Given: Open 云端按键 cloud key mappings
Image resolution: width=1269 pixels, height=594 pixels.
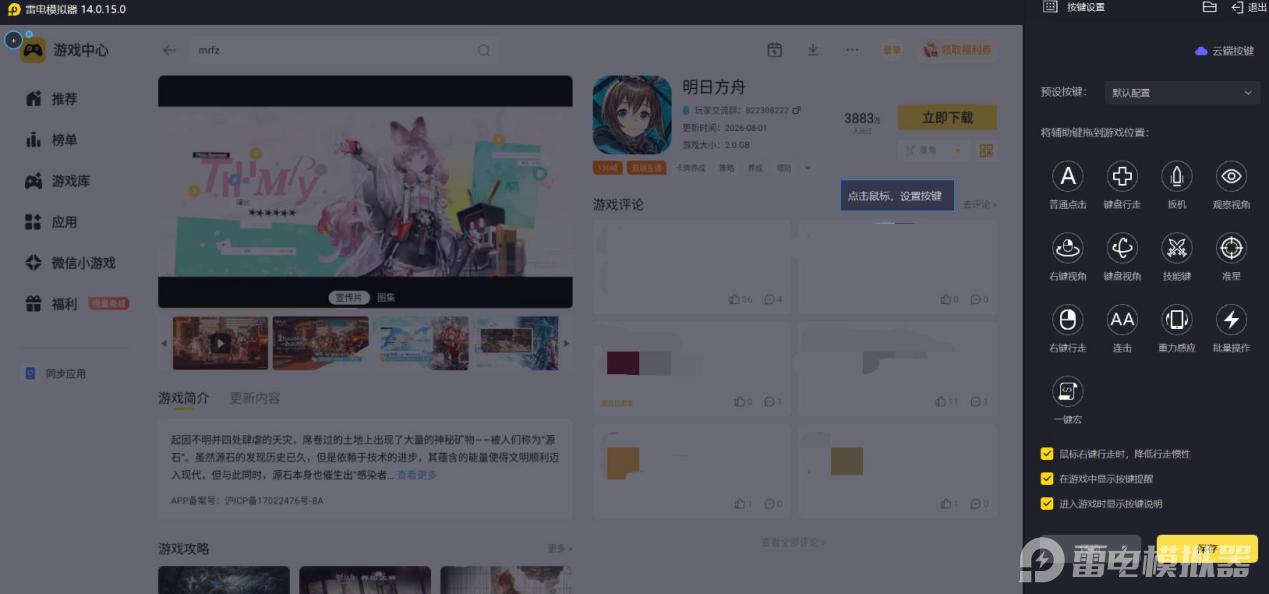Looking at the screenshot, I should coord(1225,50).
